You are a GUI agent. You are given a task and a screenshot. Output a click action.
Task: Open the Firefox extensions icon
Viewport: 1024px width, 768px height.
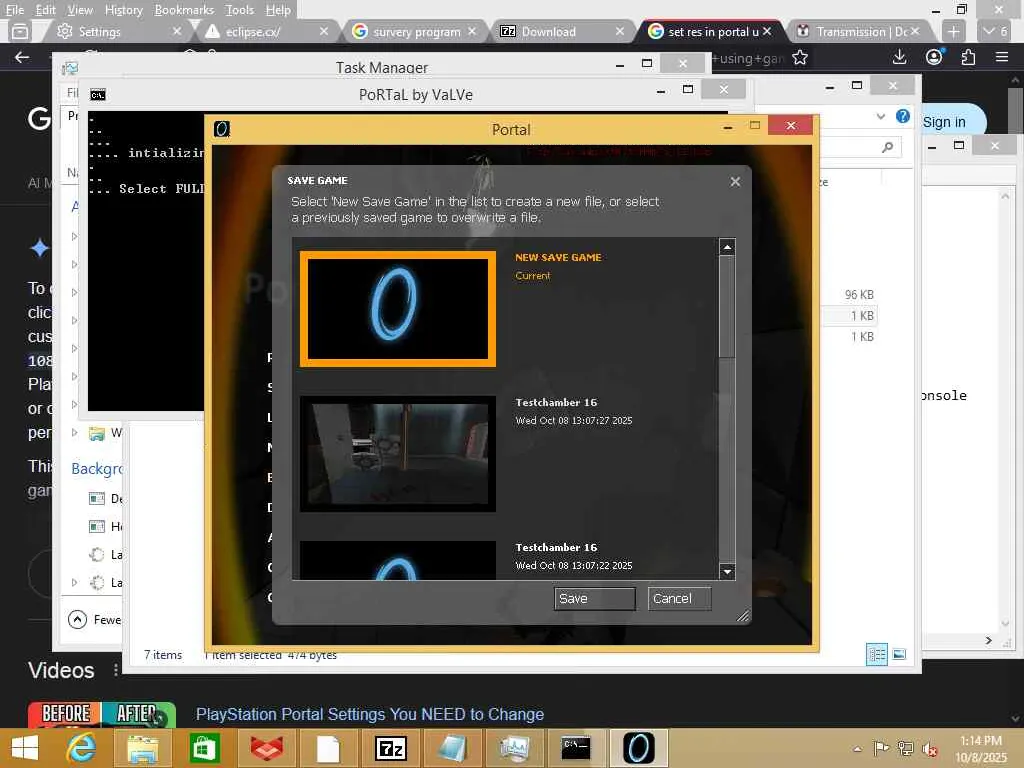(968, 57)
